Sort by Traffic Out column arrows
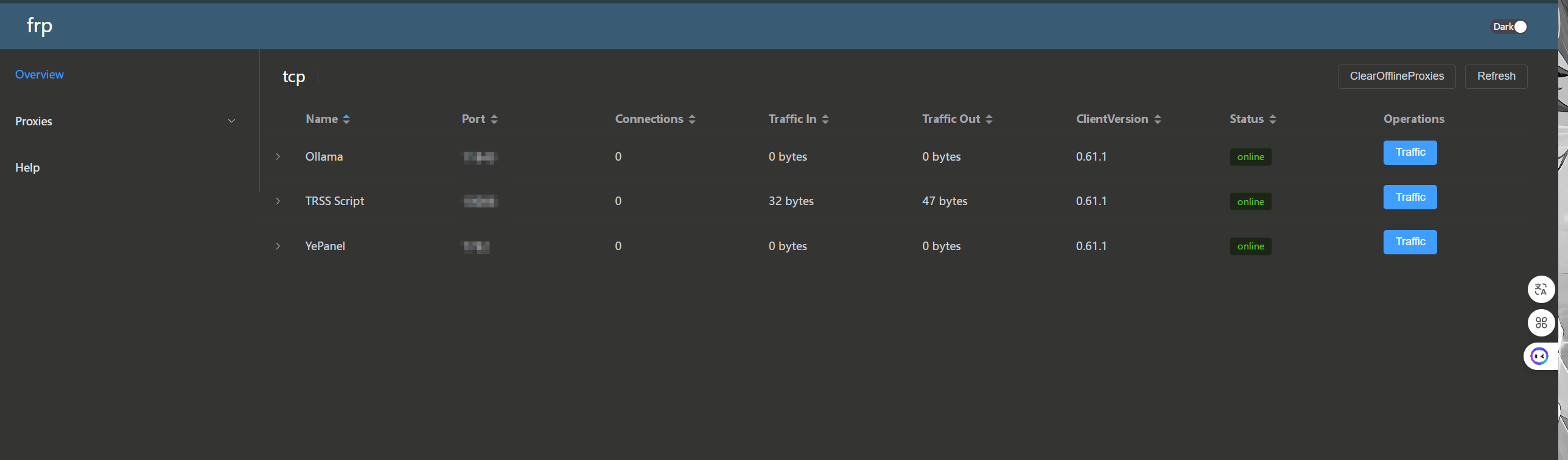 (989, 119)
